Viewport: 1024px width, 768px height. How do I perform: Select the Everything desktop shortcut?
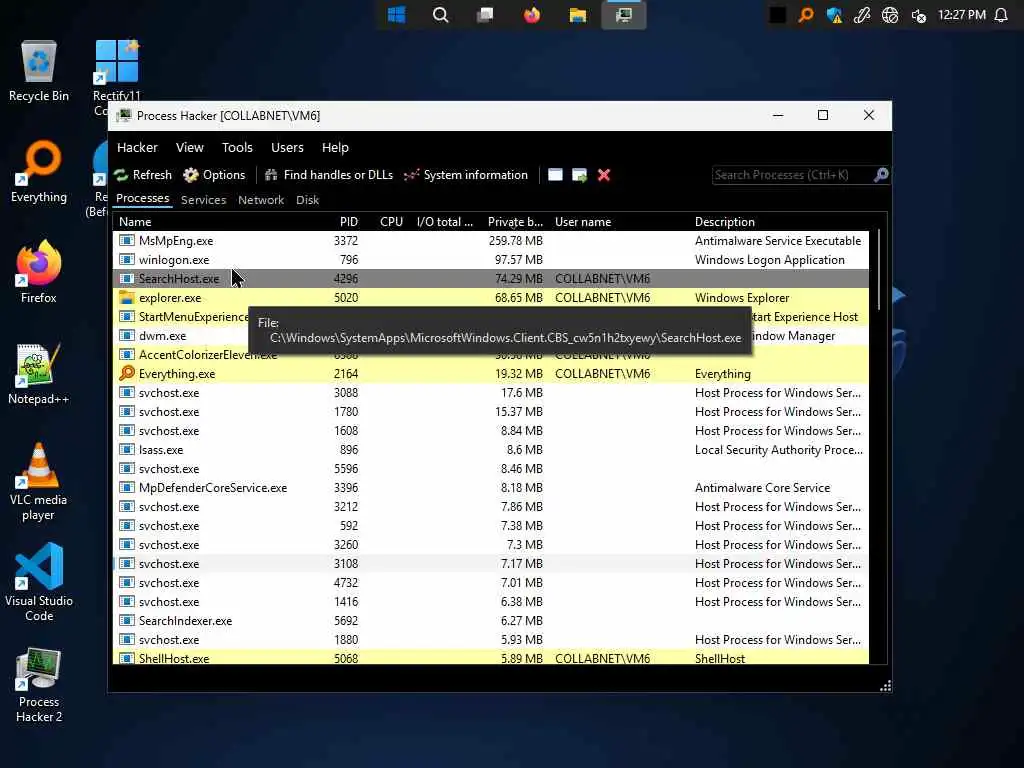(39, 172)
